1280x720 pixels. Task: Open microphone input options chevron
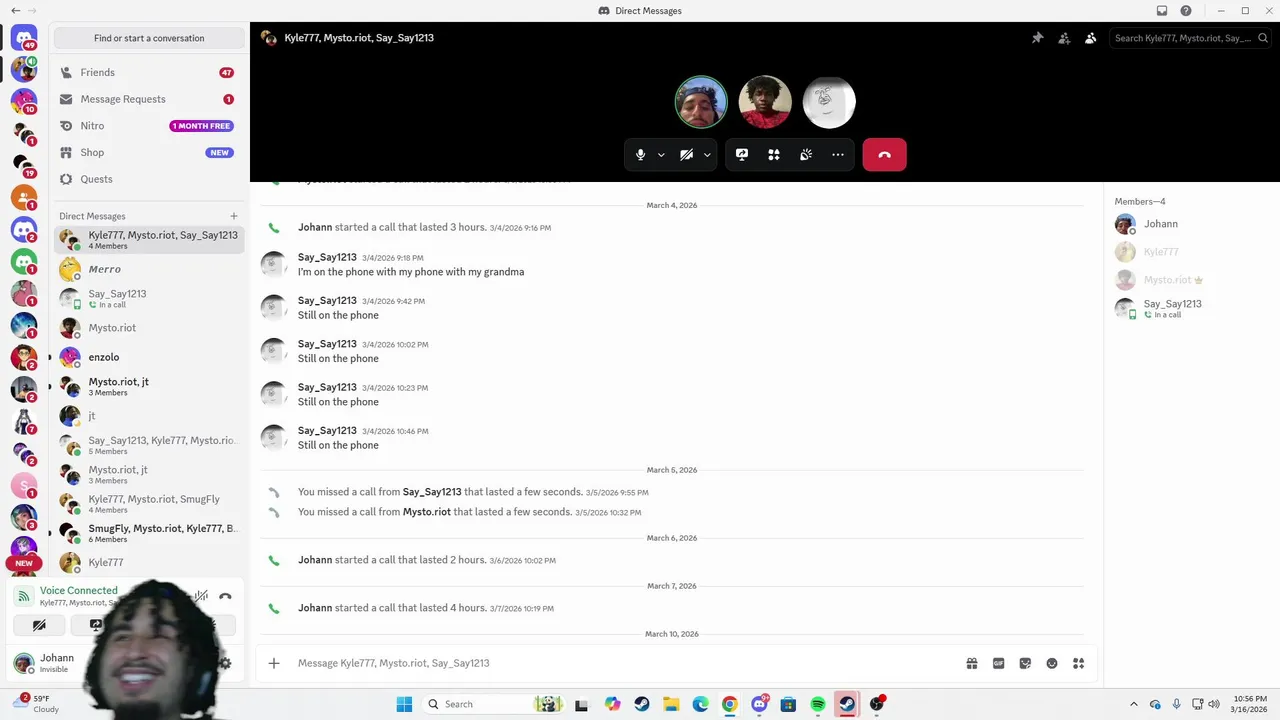(661, 155)
